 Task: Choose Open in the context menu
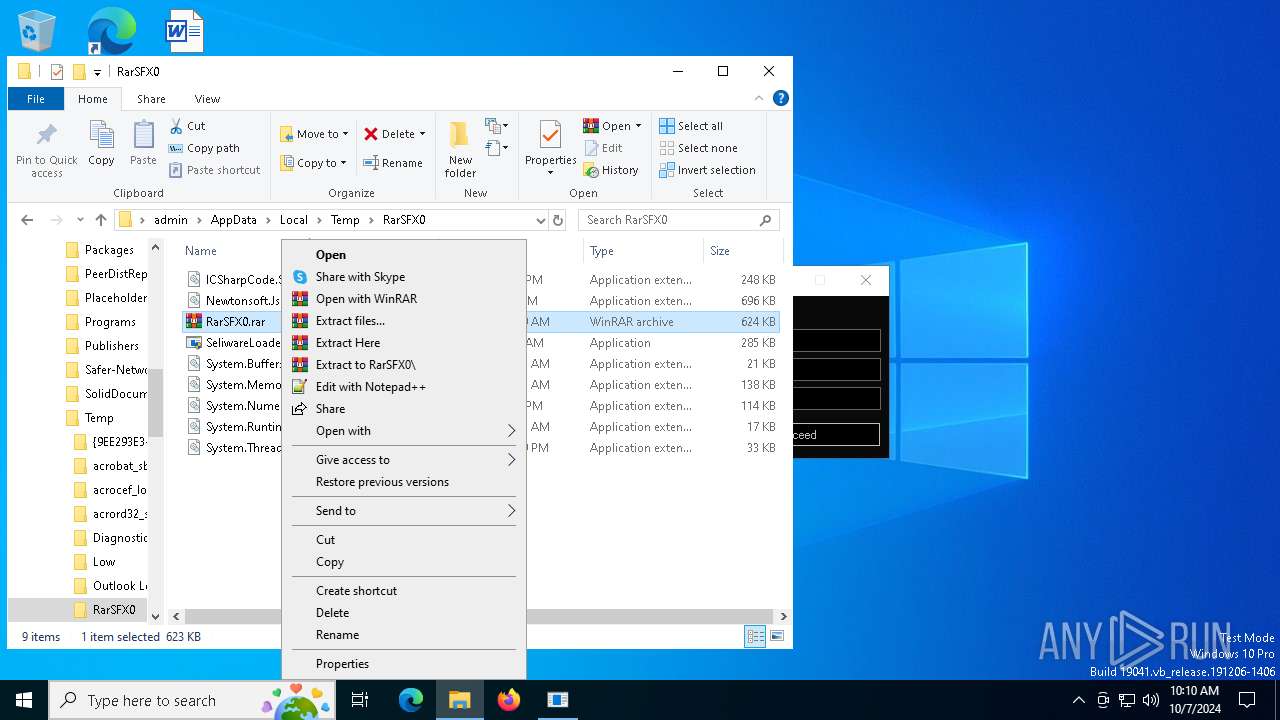pyautogui.click(x=404, y=255)
